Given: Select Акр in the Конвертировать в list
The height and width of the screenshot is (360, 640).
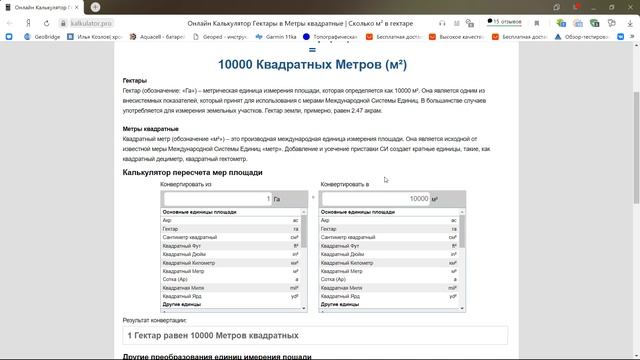Looking at the screenshot, I should click(x=389, y=220).
